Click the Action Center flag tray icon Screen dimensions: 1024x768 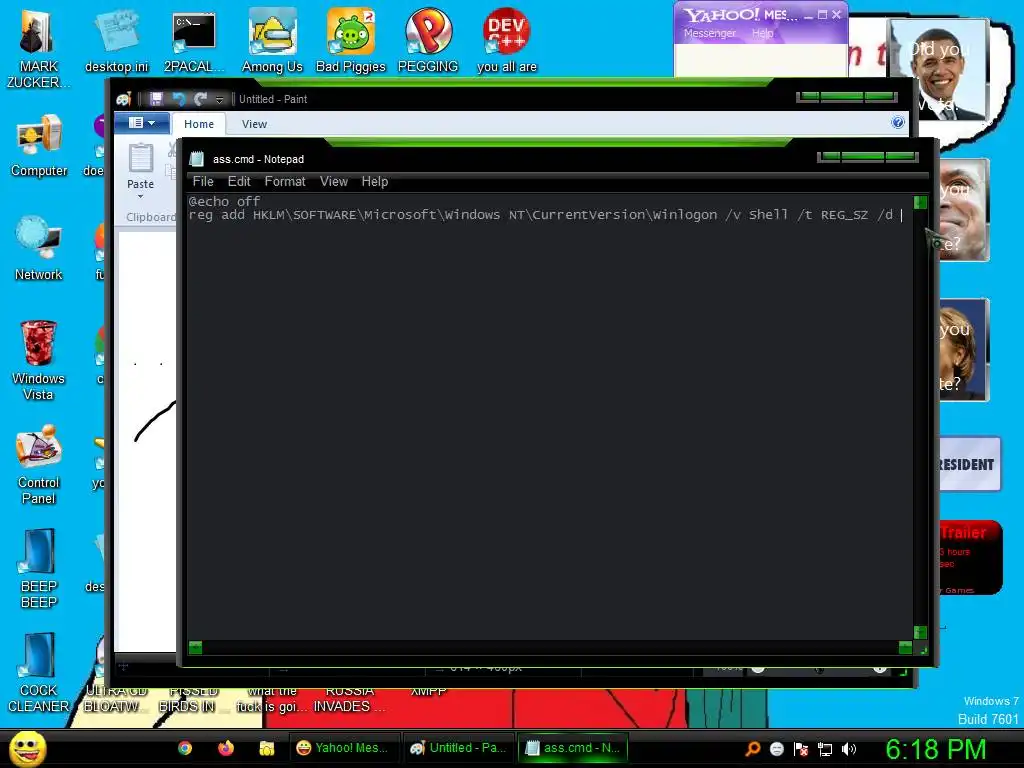pyautogui.click(x=801, y=748)
